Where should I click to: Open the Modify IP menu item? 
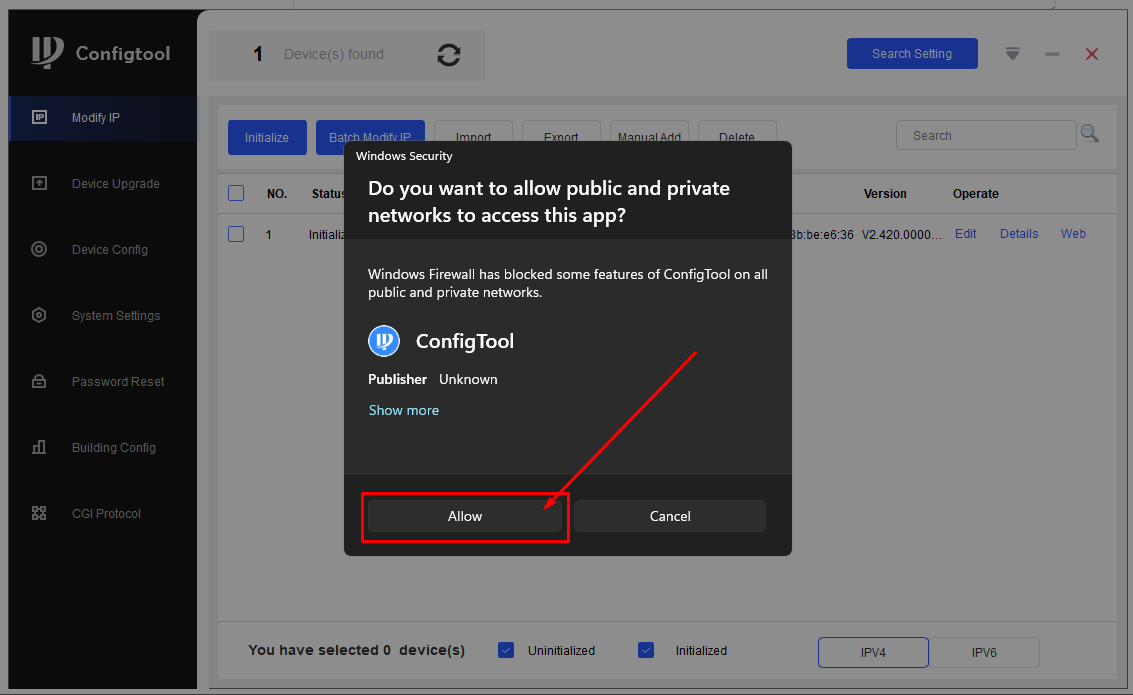103,118
